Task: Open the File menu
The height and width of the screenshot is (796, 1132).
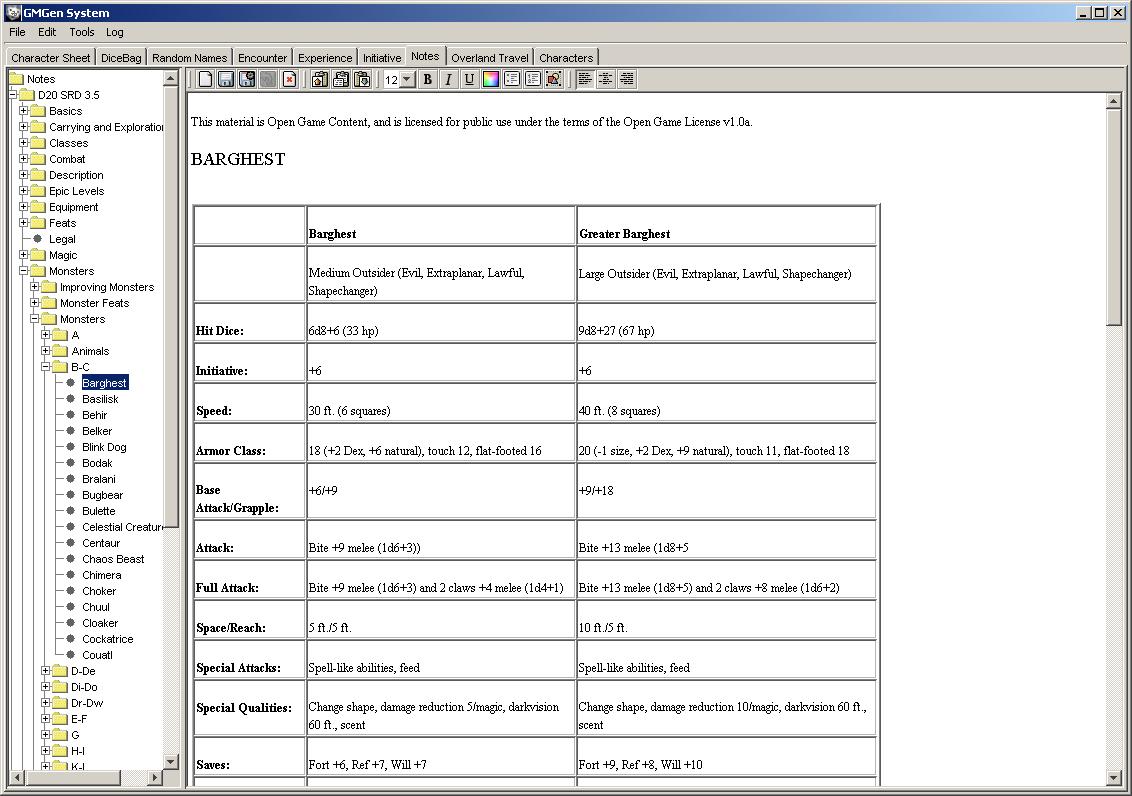Action: tap(17, 32)
